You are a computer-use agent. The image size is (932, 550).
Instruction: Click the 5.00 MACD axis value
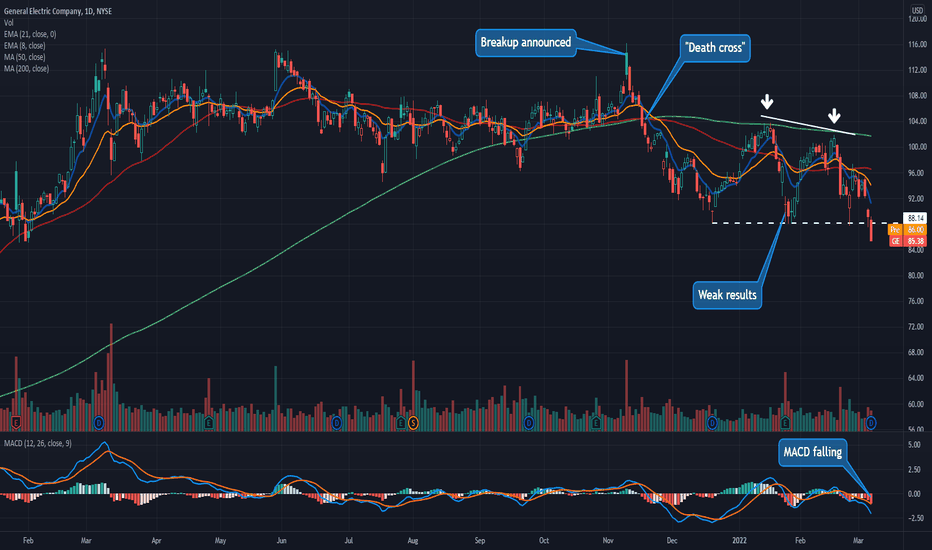pos(915,445)
